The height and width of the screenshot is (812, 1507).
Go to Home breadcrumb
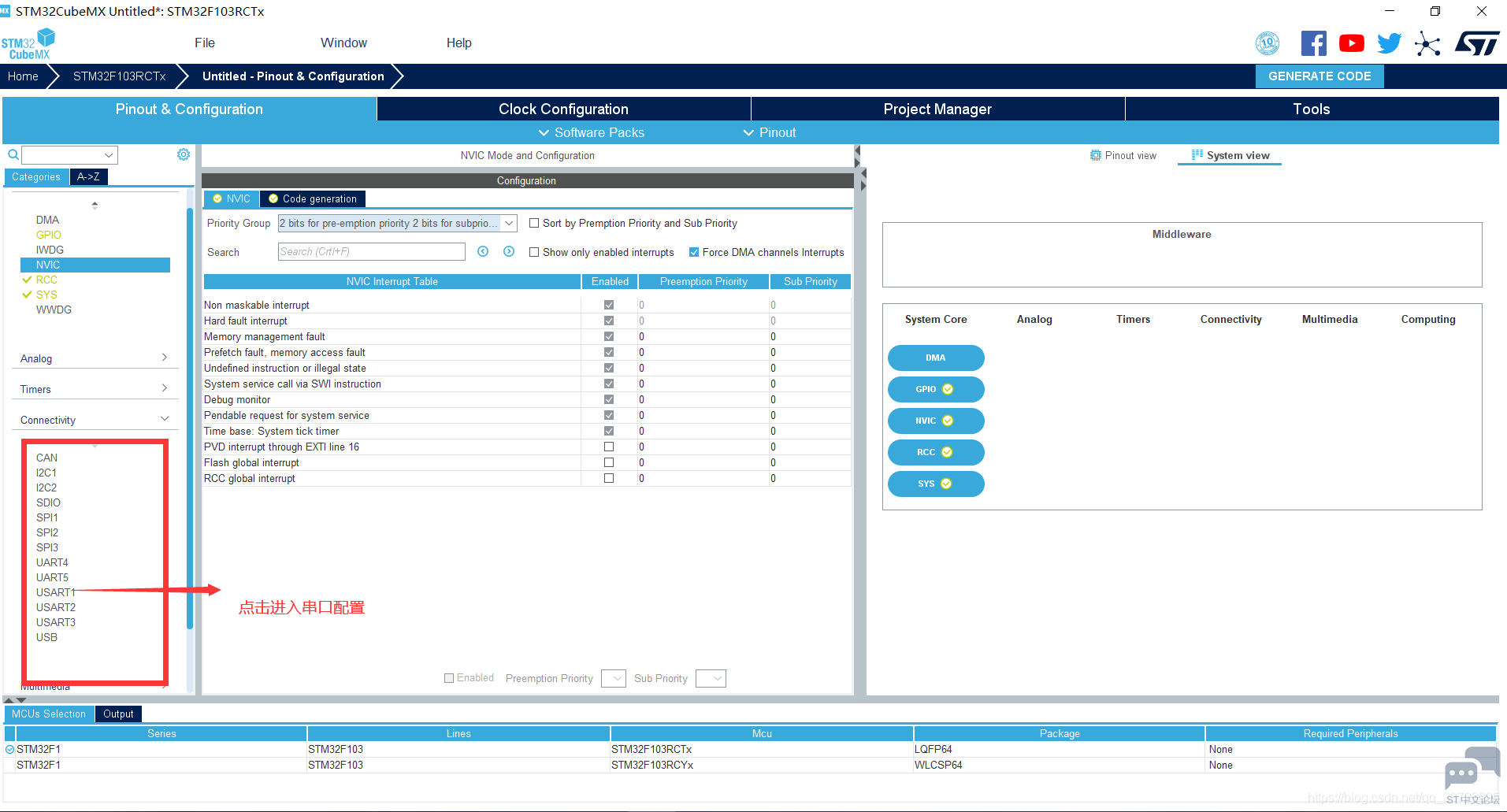tap(23, 76)
